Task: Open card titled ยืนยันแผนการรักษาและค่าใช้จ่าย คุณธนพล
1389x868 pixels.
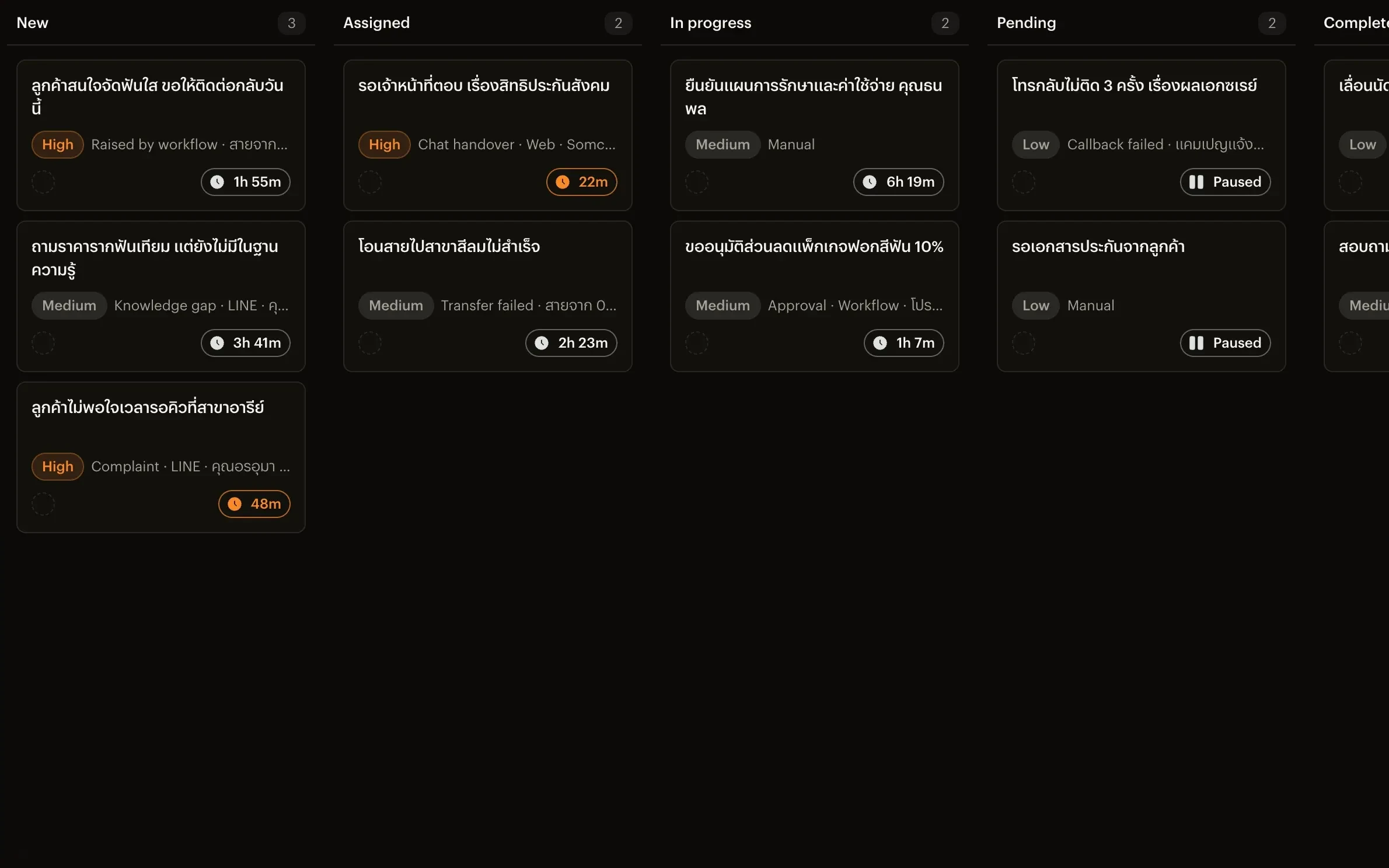Action: pos(815,135)
